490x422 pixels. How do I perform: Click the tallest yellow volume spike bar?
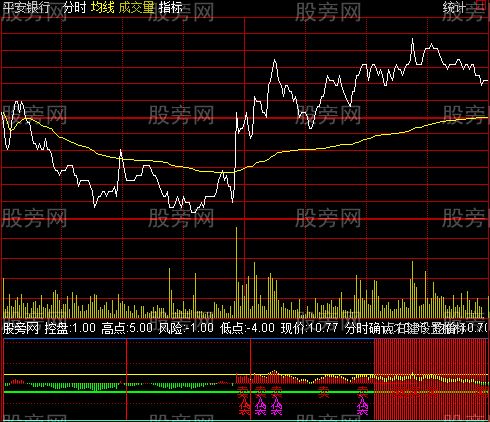pyautogui.click(x=236, y=272)
